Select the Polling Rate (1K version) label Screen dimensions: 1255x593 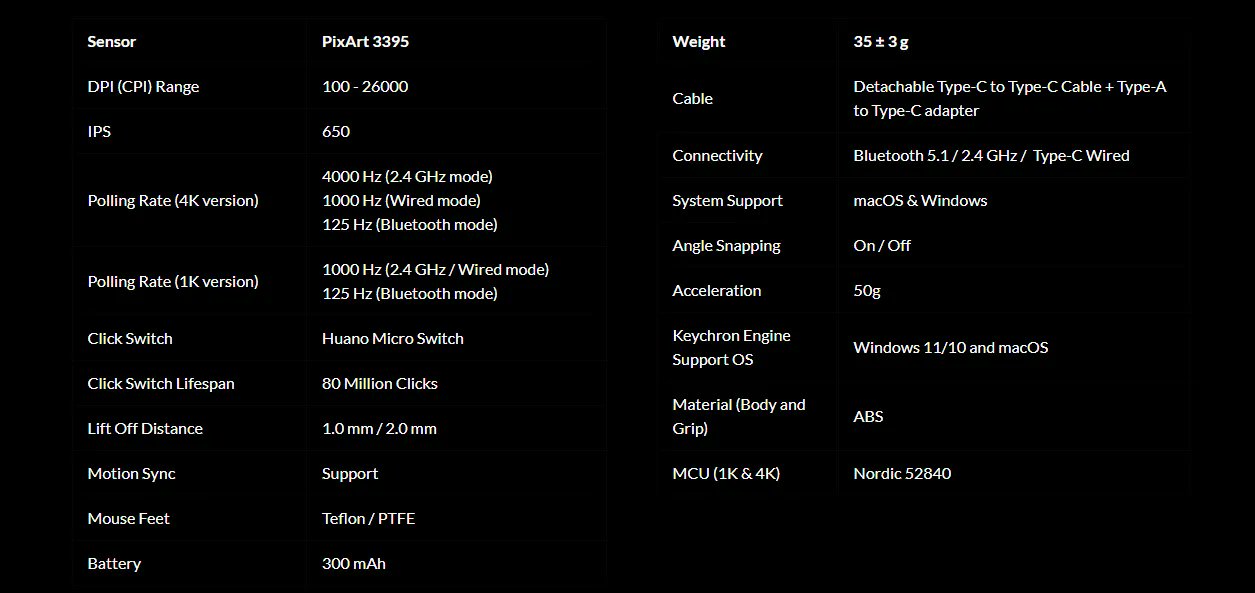[x=173, y=282]
